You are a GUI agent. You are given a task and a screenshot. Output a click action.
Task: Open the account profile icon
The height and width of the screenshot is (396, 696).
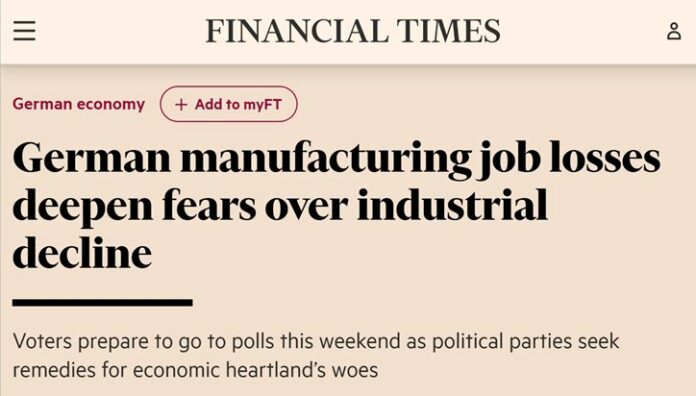[674, 31]
